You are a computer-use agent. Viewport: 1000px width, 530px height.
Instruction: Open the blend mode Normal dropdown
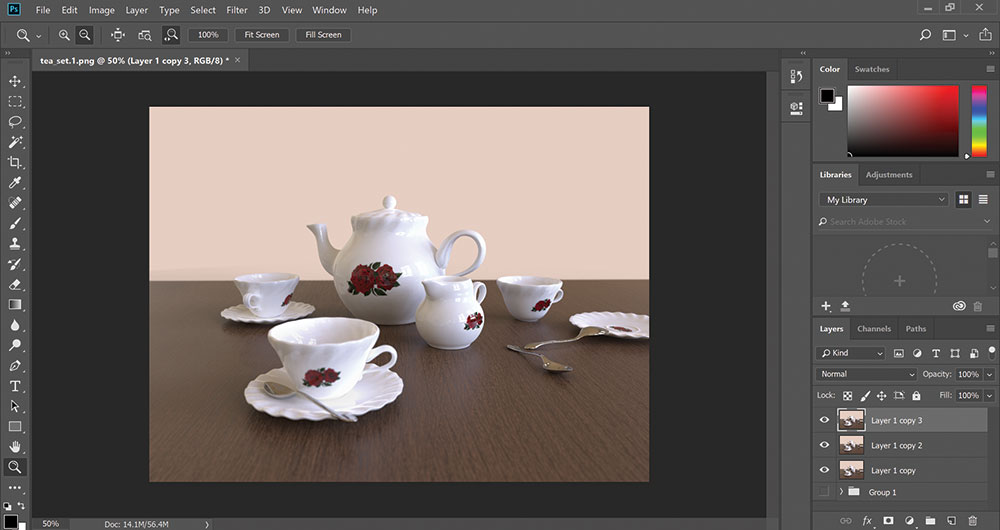866,374
